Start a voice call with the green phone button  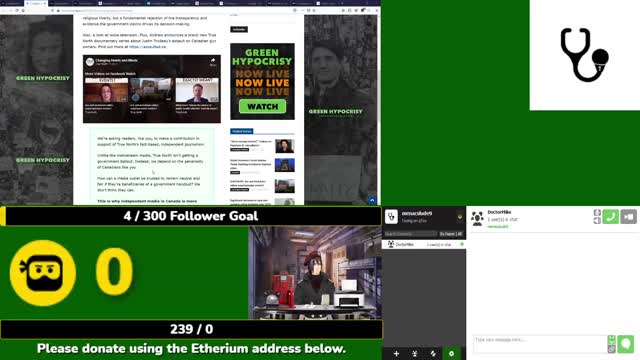pos(611,217)
